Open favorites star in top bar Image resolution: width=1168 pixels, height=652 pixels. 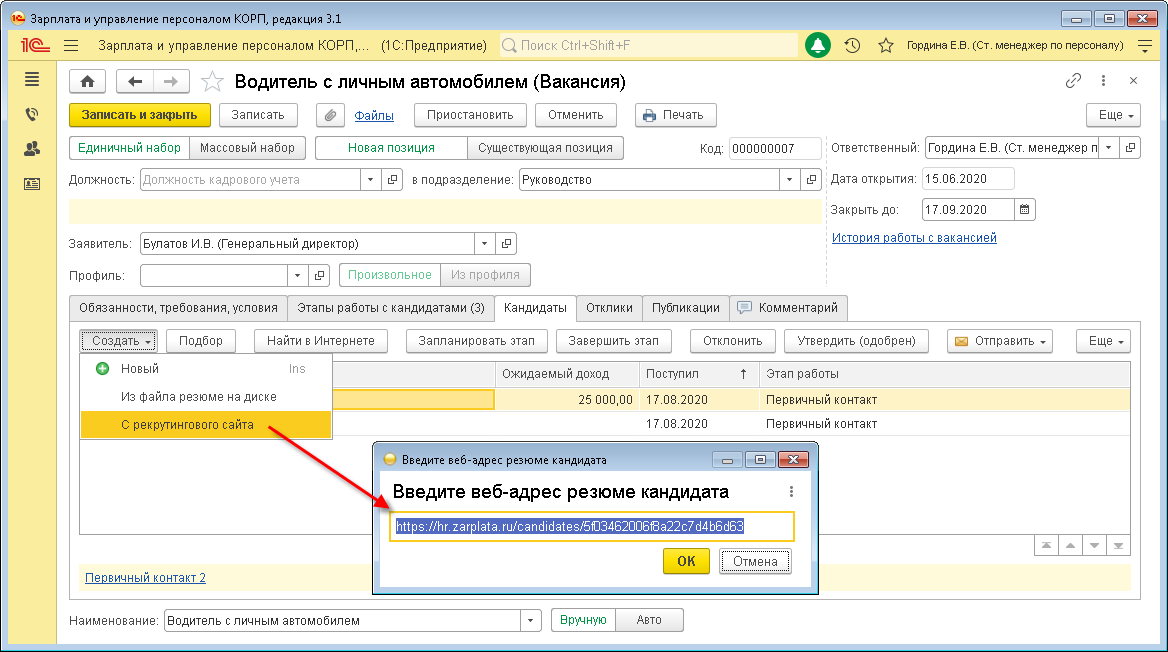[x=886, y=45]
